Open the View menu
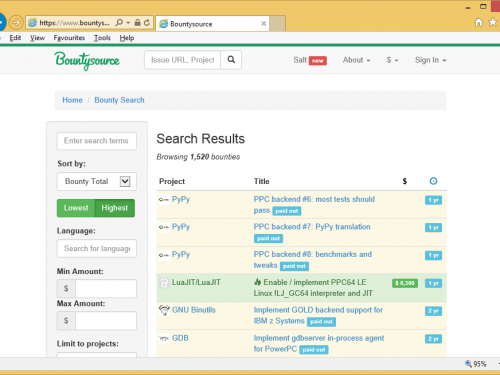Screen dimensions: 500x375 [37, 38]
